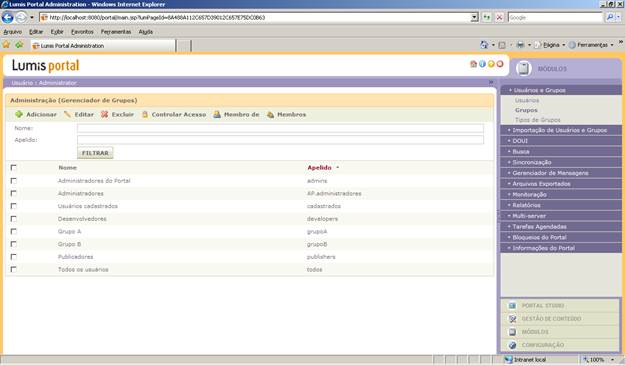Click the Apelido filter input field
Screen dimensions: 625x366
click(280, 140)
